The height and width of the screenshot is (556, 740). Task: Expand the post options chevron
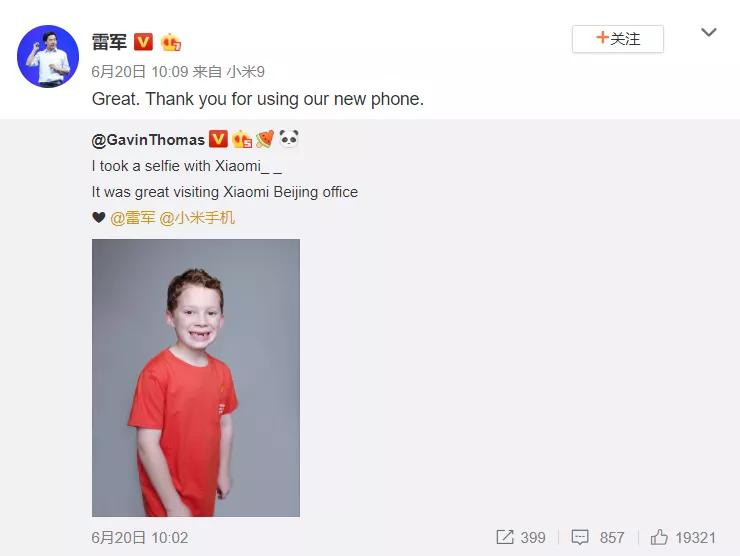[709, 33]
